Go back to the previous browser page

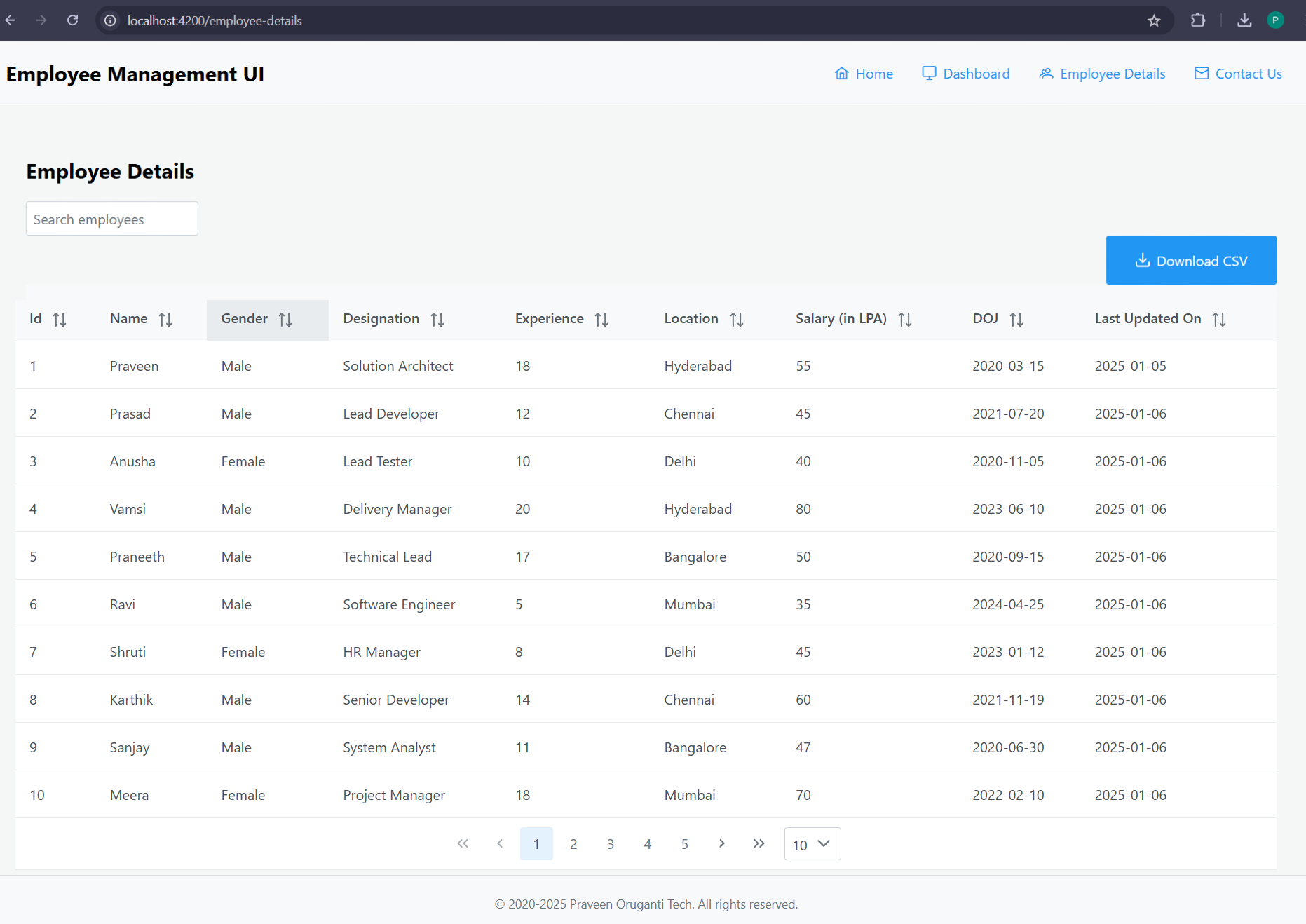tap(11, 20)
